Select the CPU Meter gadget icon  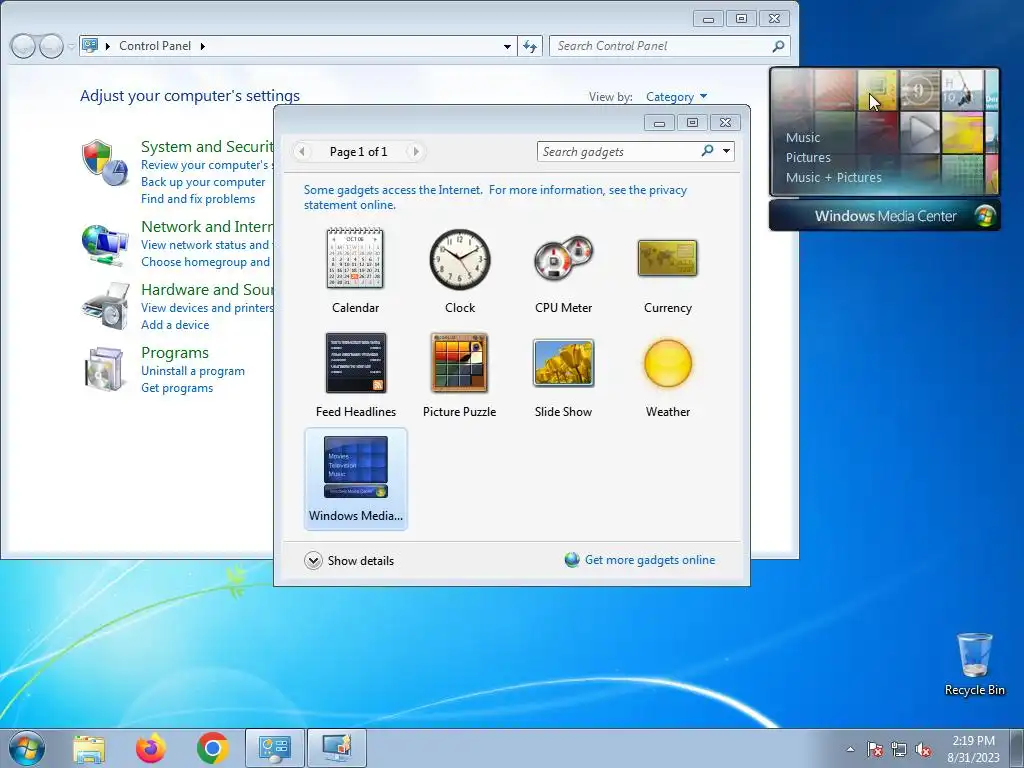(564, 259)
